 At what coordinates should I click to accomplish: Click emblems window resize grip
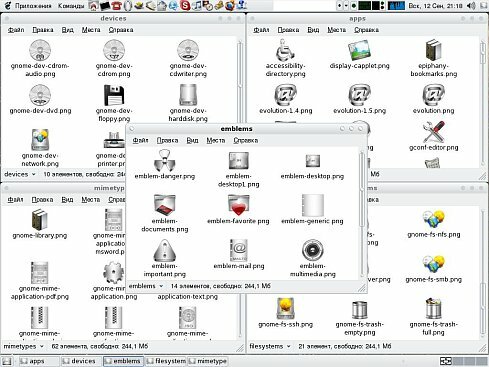(362, 288)
